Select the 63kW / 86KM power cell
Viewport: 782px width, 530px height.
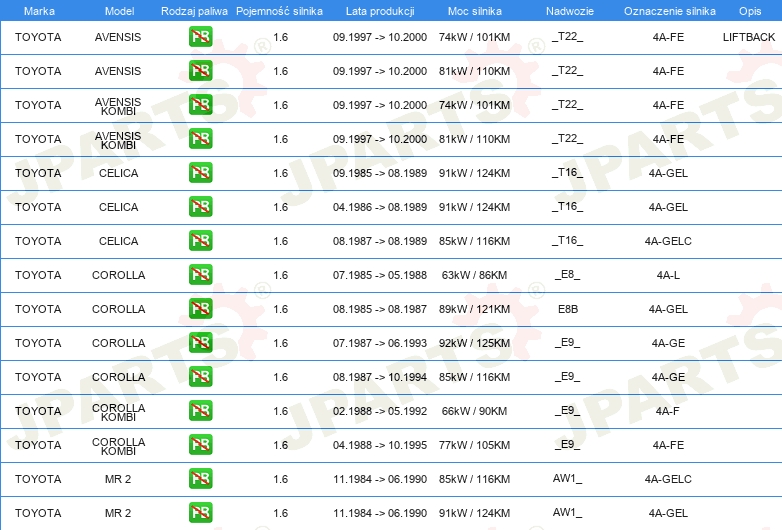[474, 275]
